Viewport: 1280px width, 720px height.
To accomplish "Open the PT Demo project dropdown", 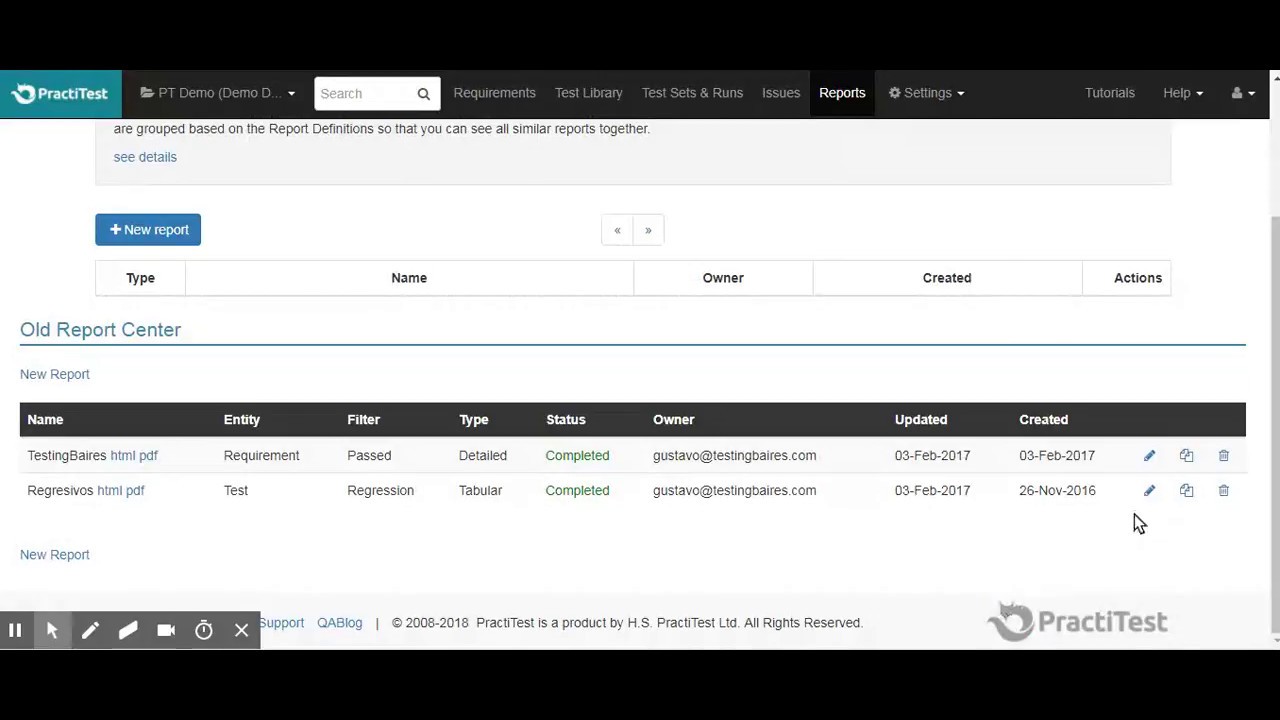I will click(x=217, y=93).
